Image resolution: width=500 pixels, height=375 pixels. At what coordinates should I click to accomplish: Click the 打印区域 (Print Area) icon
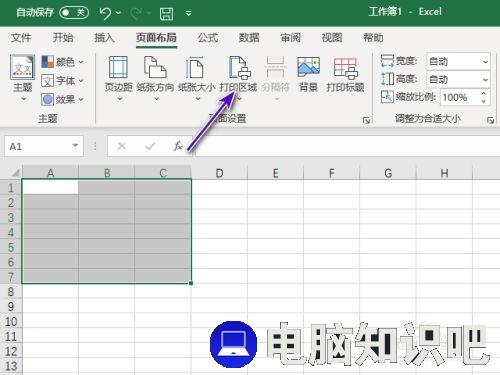(x=239, y=68)
